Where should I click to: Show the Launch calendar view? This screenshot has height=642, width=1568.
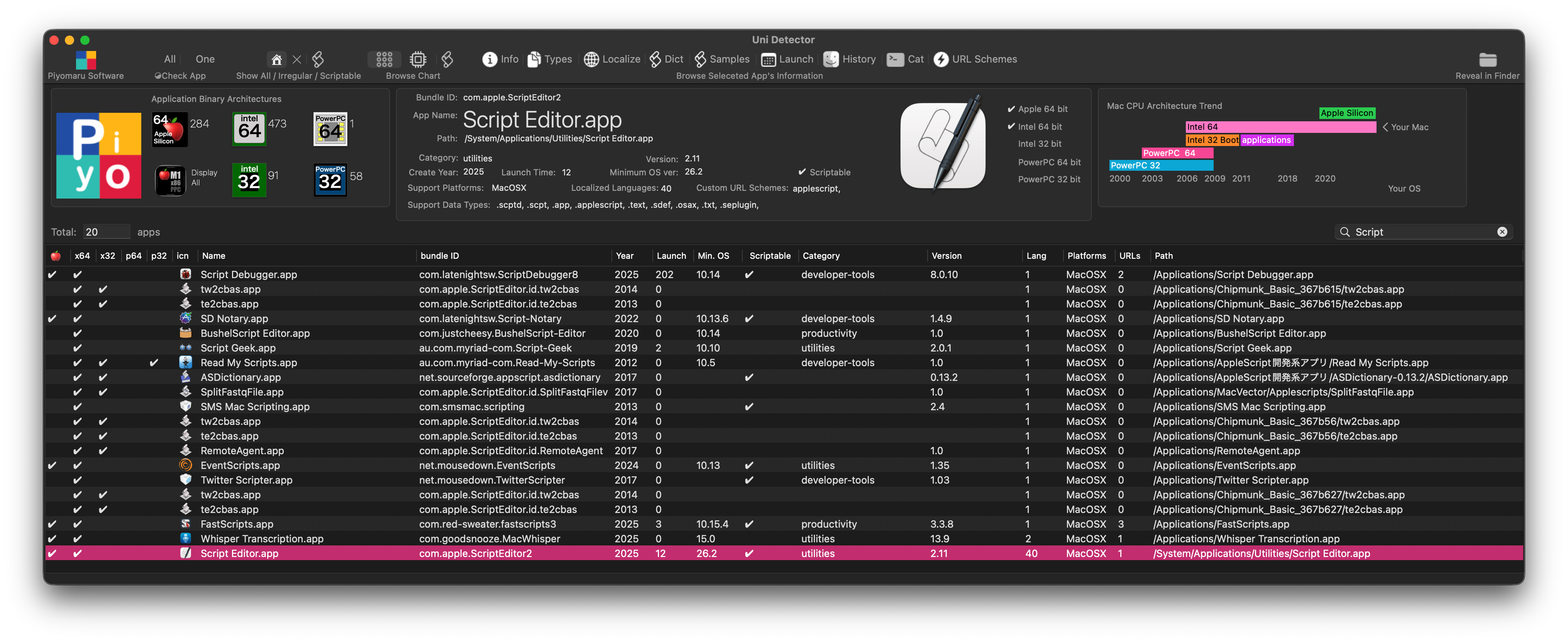[x=768, y=59]
